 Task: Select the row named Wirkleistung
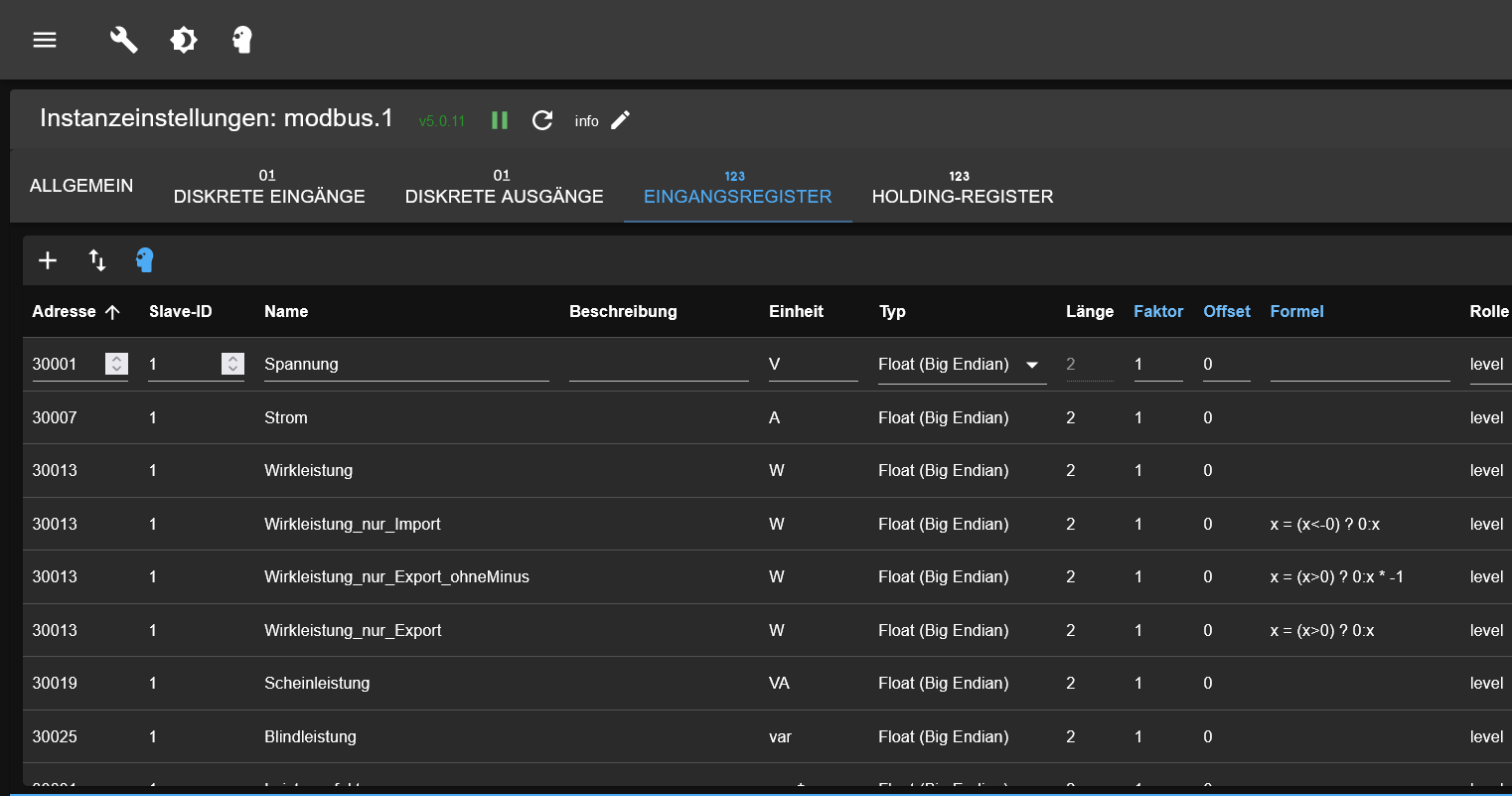click(x=308, y=471)
